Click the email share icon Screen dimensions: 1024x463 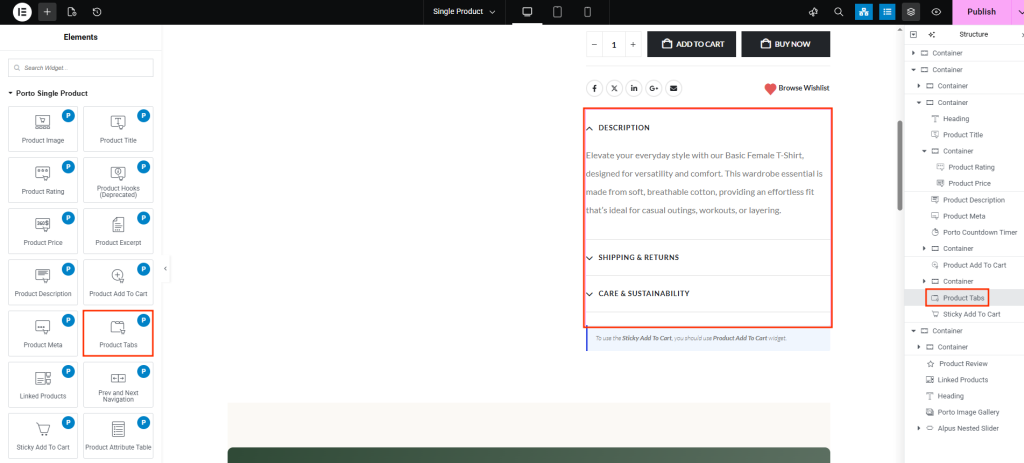click(673, 88)
